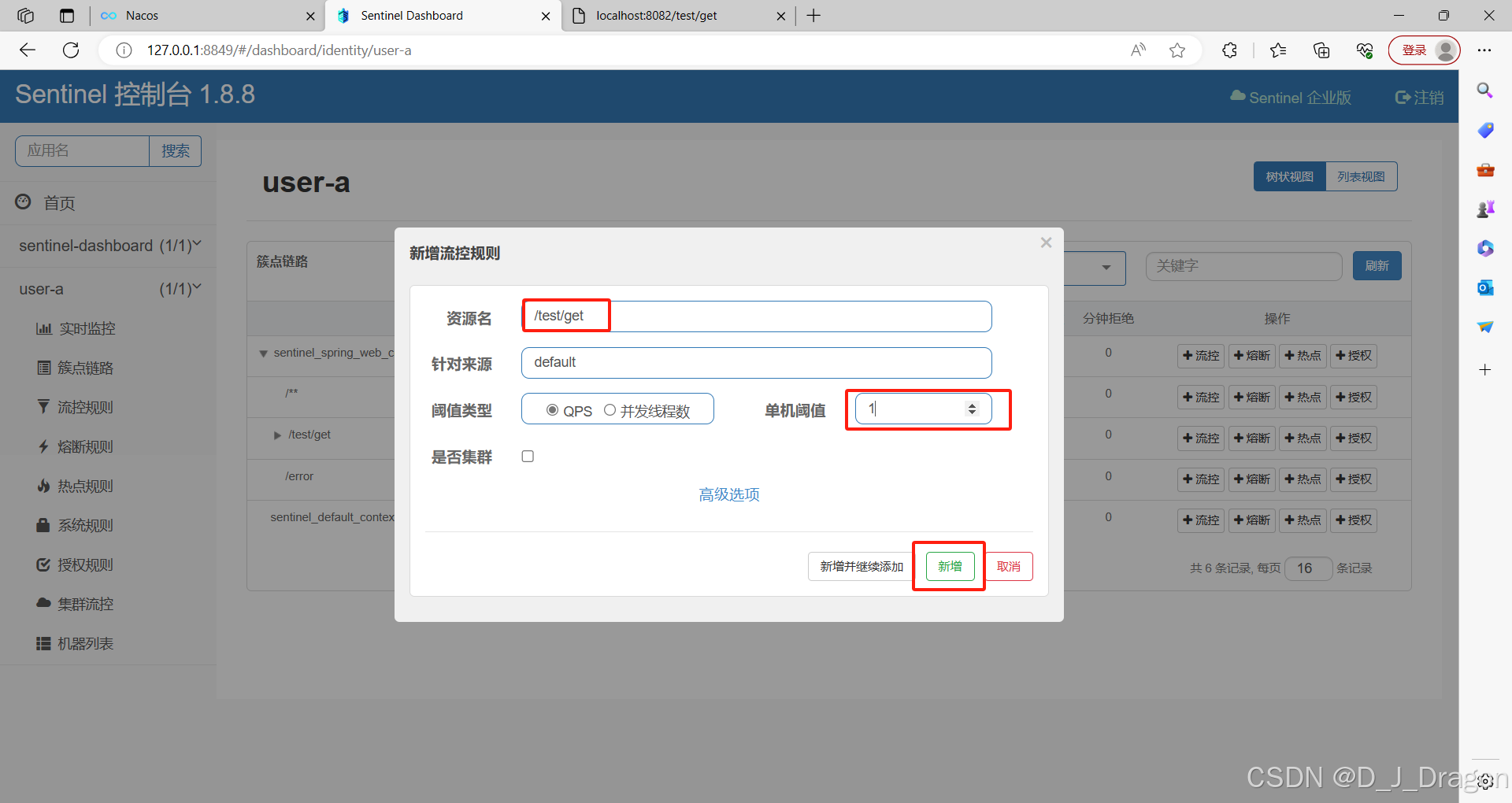The height and width of the screenshot is (803, 1512).
Task: Open a new browser tab
Action: [813, 16]
